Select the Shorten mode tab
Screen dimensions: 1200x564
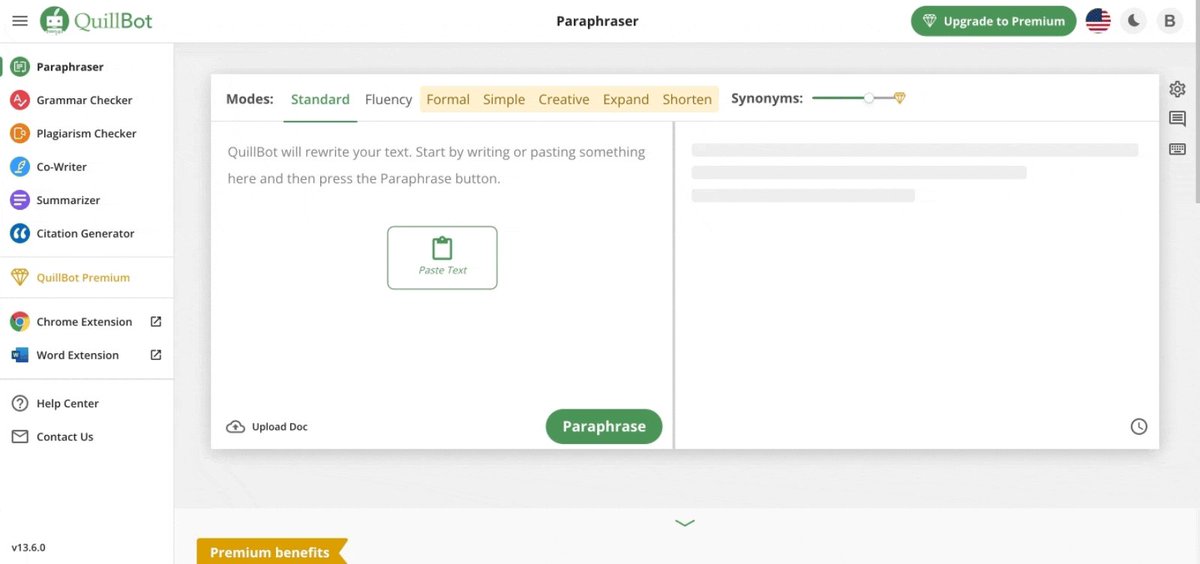(687, 99)
